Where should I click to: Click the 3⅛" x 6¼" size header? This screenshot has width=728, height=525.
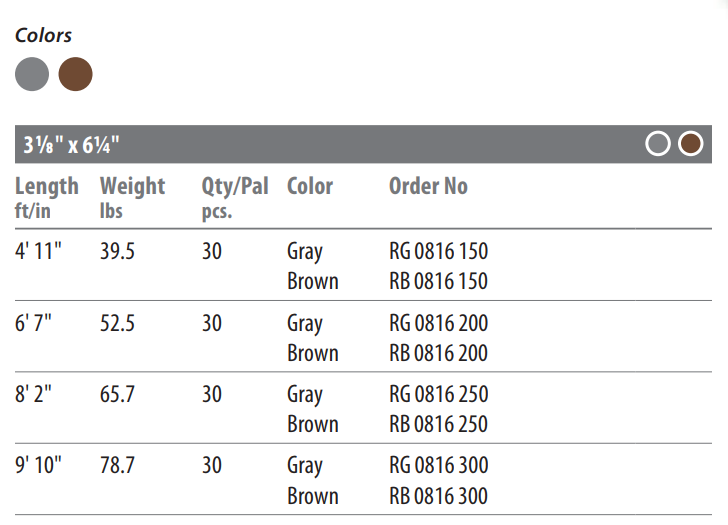coord(72,145)
